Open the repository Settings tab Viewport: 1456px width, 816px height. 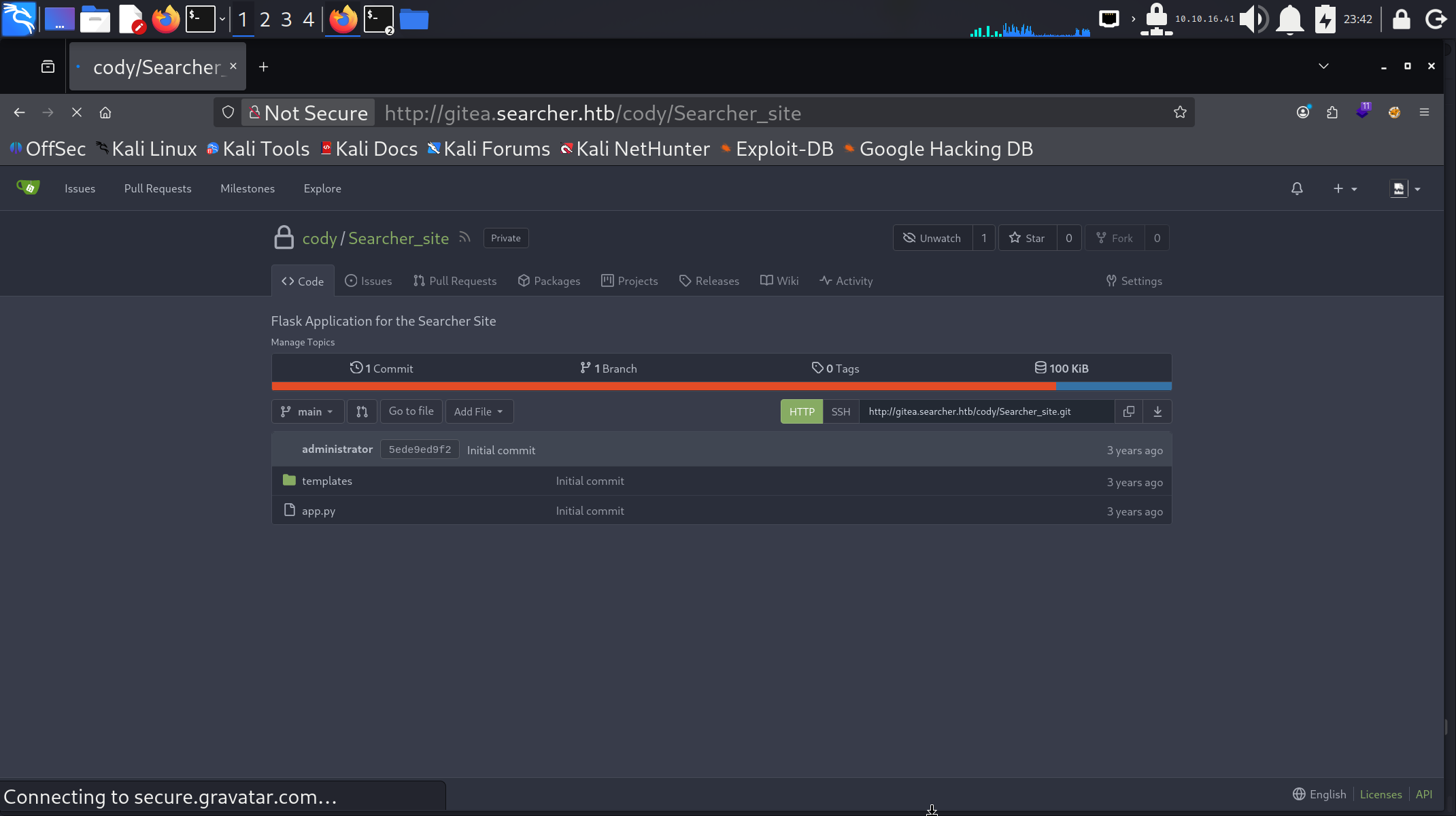1134,281
